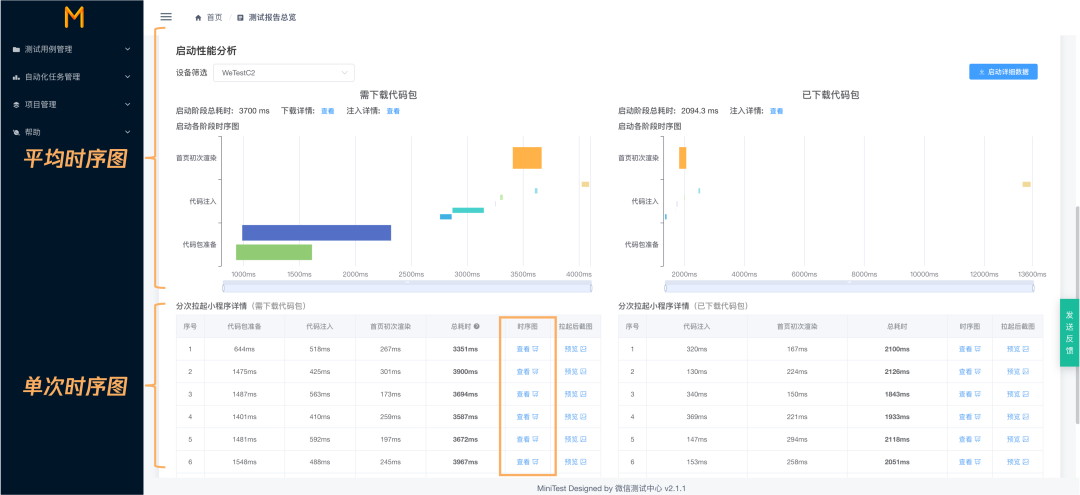Click the MiniTest M logo
The image size is (1080, 495).
tap(74, 17)
